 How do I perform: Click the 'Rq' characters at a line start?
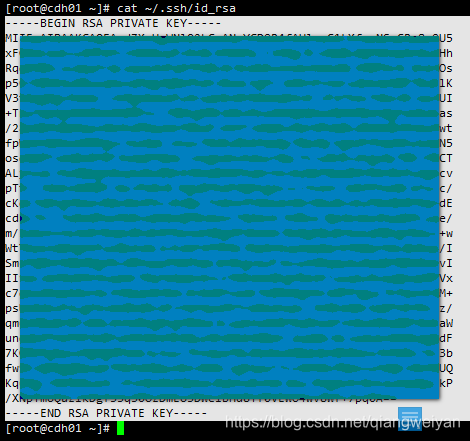coord(12,68)
